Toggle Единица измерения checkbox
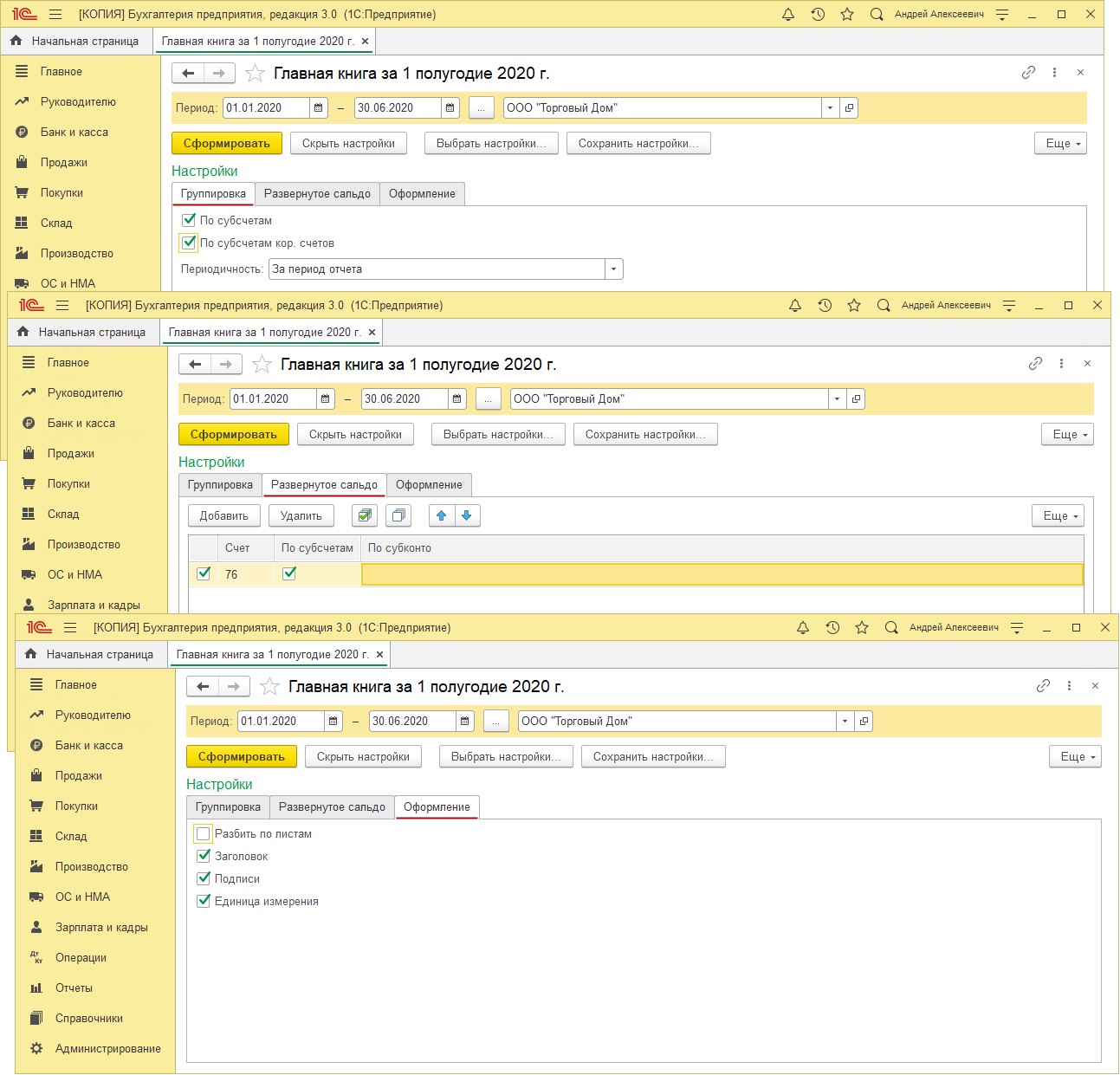 (204, 901)
